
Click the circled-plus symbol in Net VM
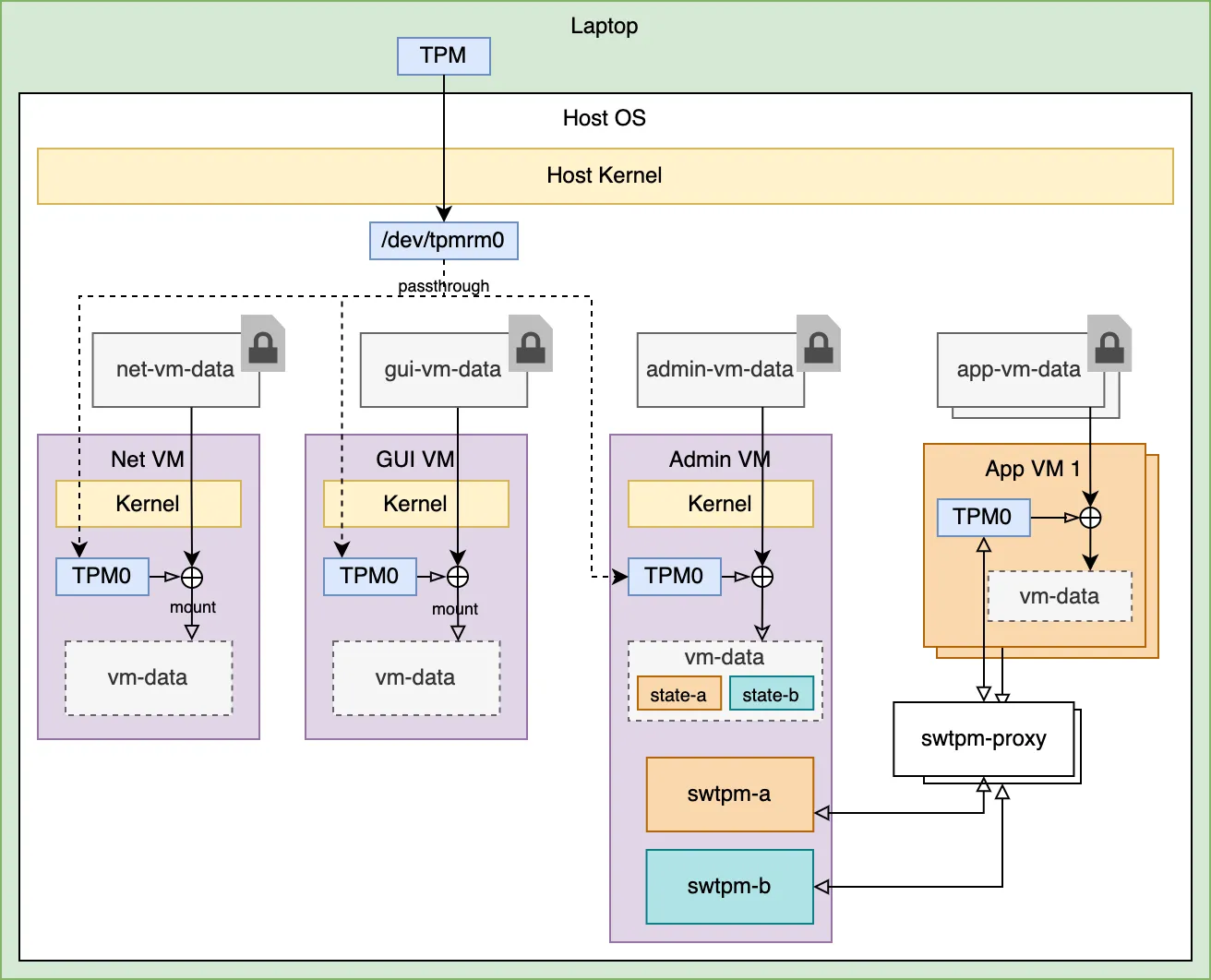pyautogui.click(x=192, y=578)
